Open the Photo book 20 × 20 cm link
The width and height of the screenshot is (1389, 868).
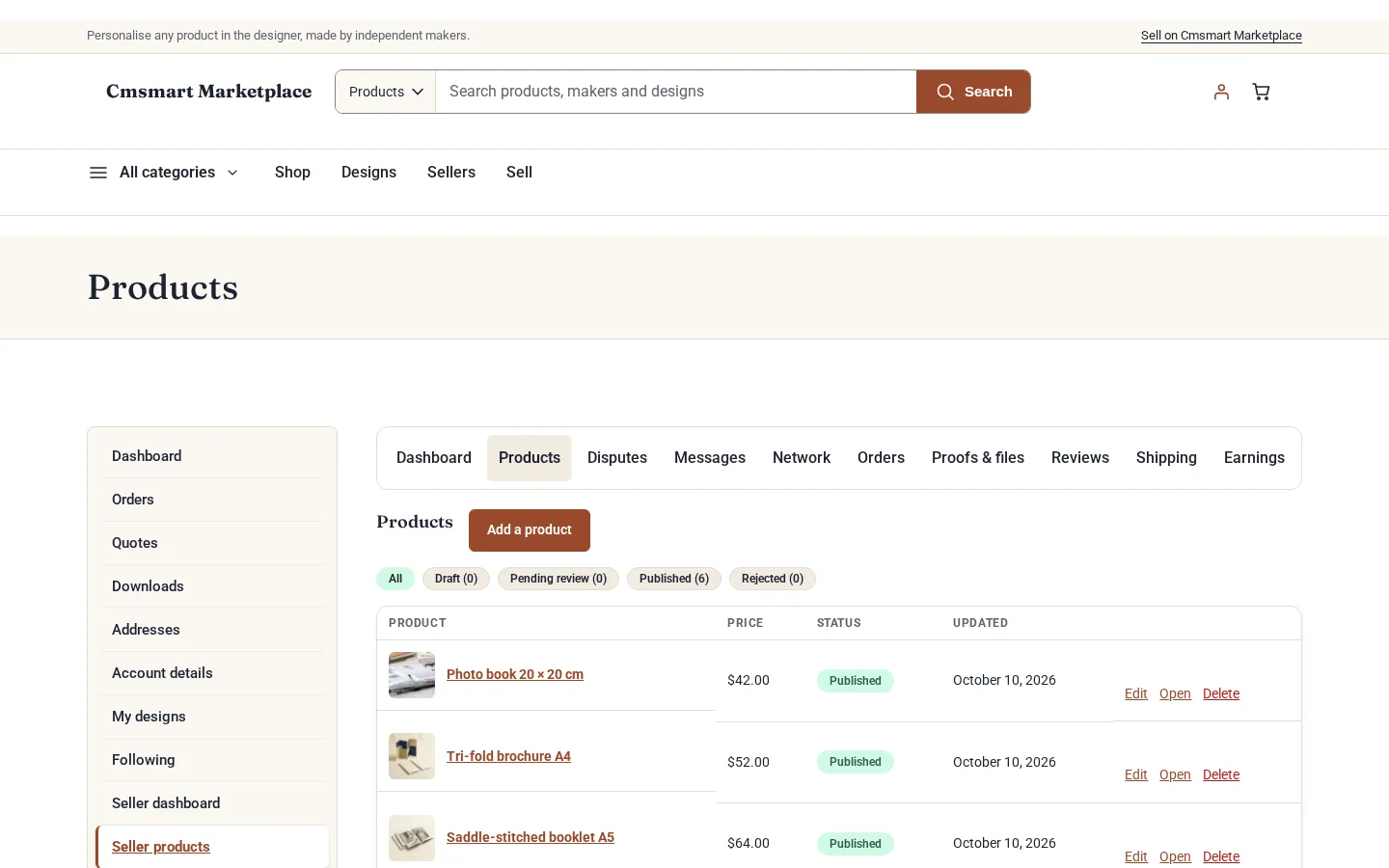[x=515, y=675]
